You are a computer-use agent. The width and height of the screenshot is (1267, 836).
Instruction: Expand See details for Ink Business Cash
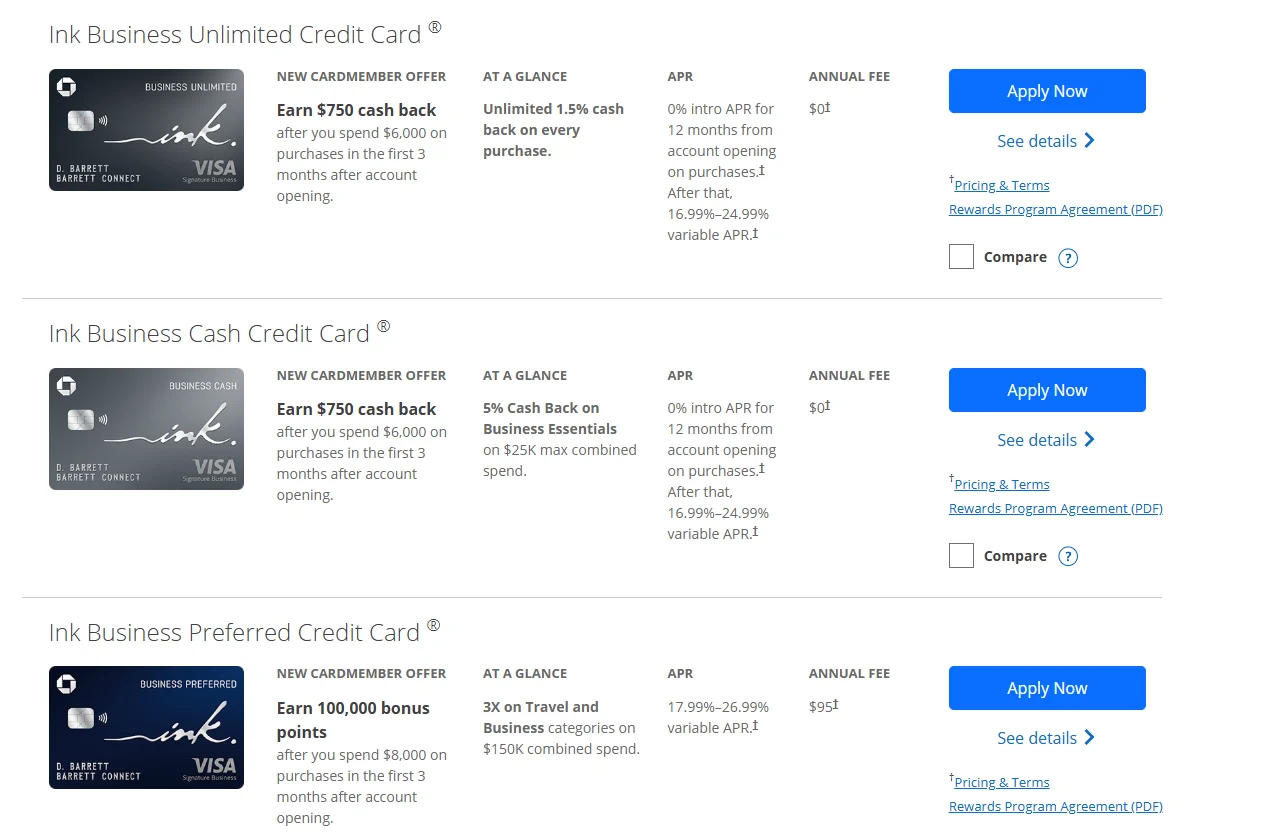[x=1046, y=440]
